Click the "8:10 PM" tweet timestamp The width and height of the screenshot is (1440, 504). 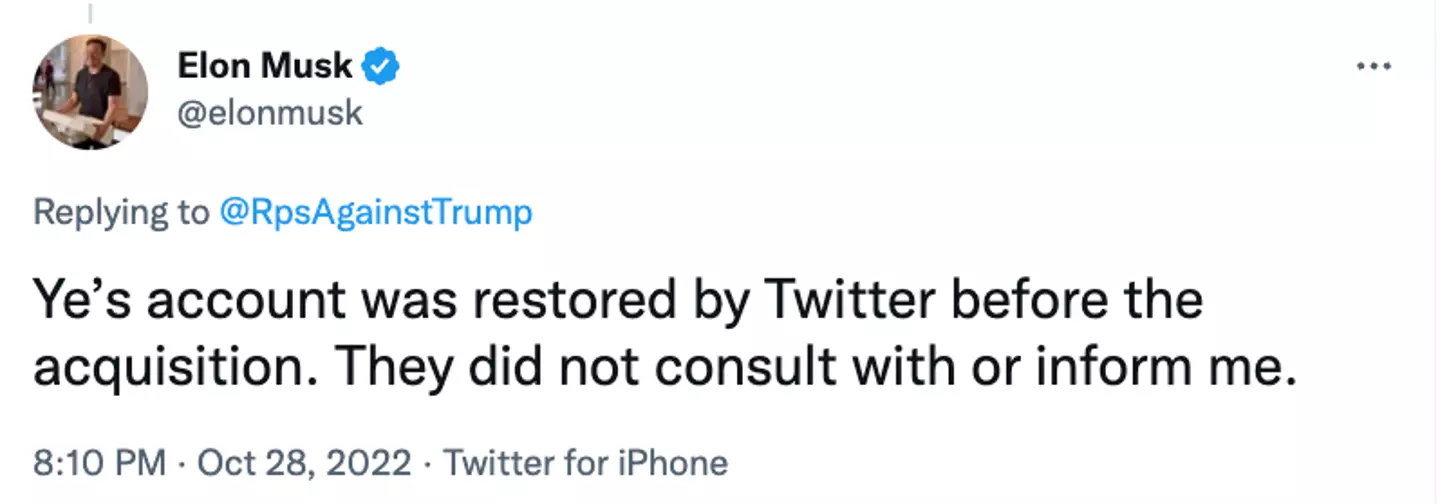[99, 463]
